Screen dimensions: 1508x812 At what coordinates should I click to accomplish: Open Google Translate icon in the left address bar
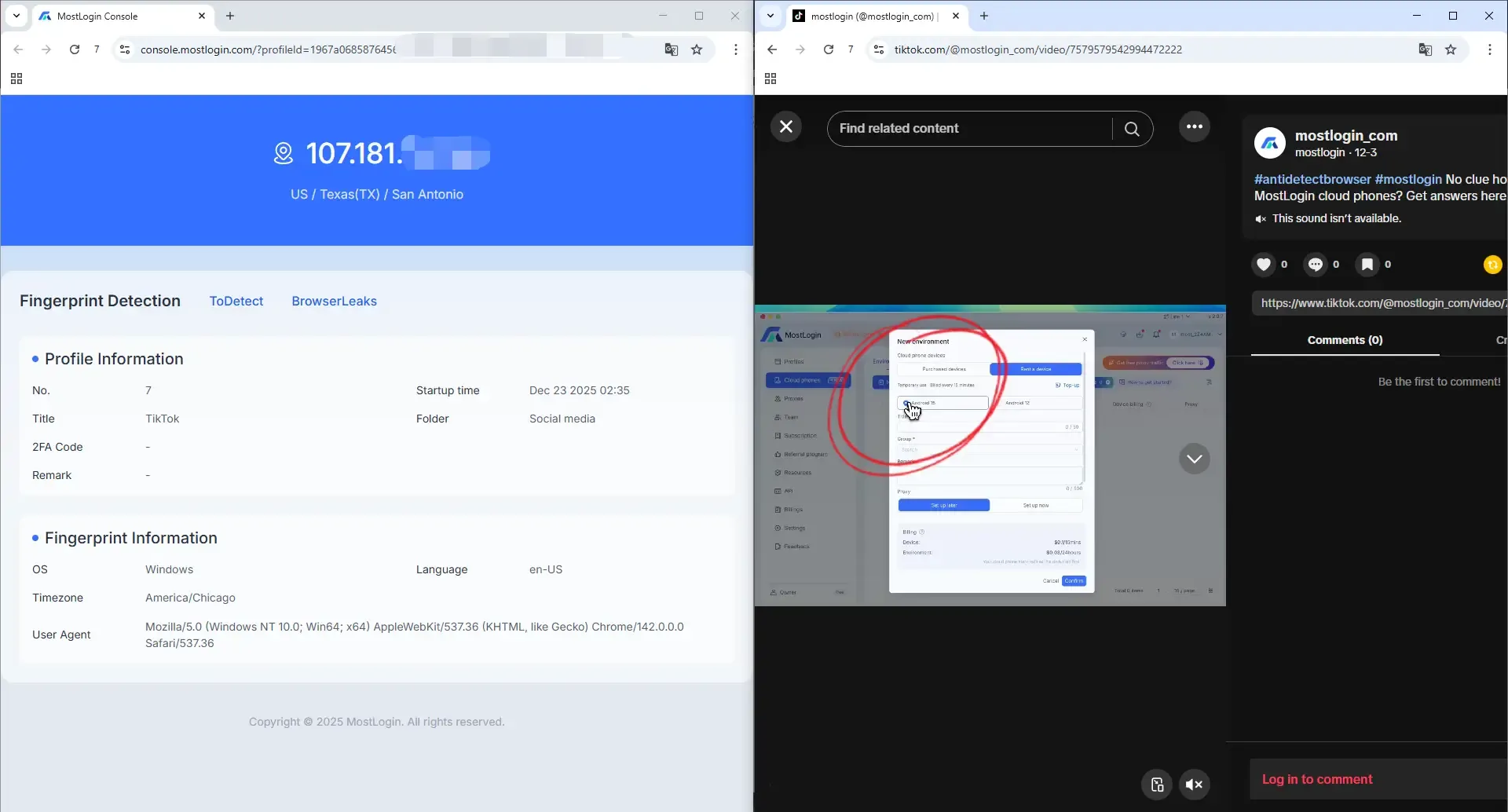[x=670, y=49]
